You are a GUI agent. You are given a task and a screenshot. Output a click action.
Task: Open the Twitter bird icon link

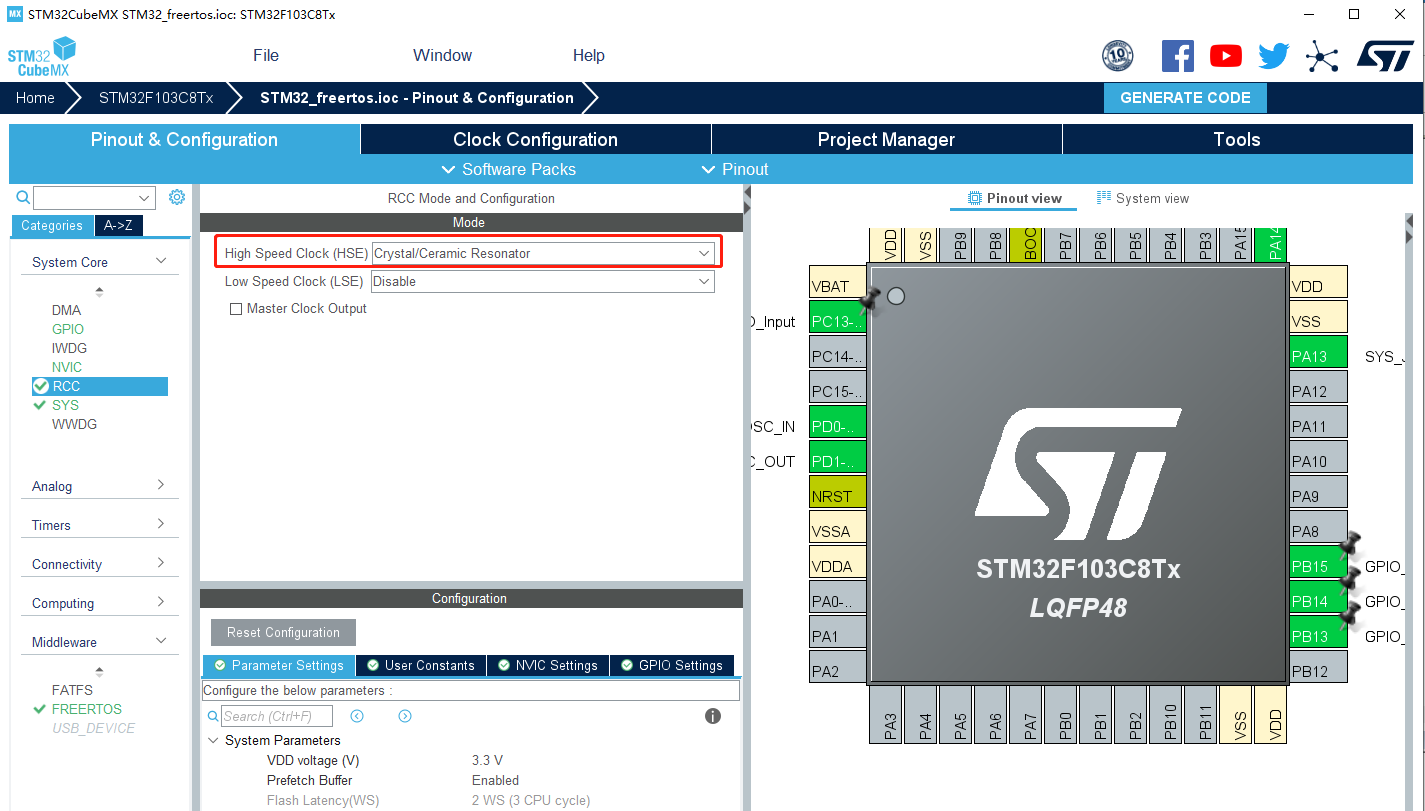pos(1274,56)
